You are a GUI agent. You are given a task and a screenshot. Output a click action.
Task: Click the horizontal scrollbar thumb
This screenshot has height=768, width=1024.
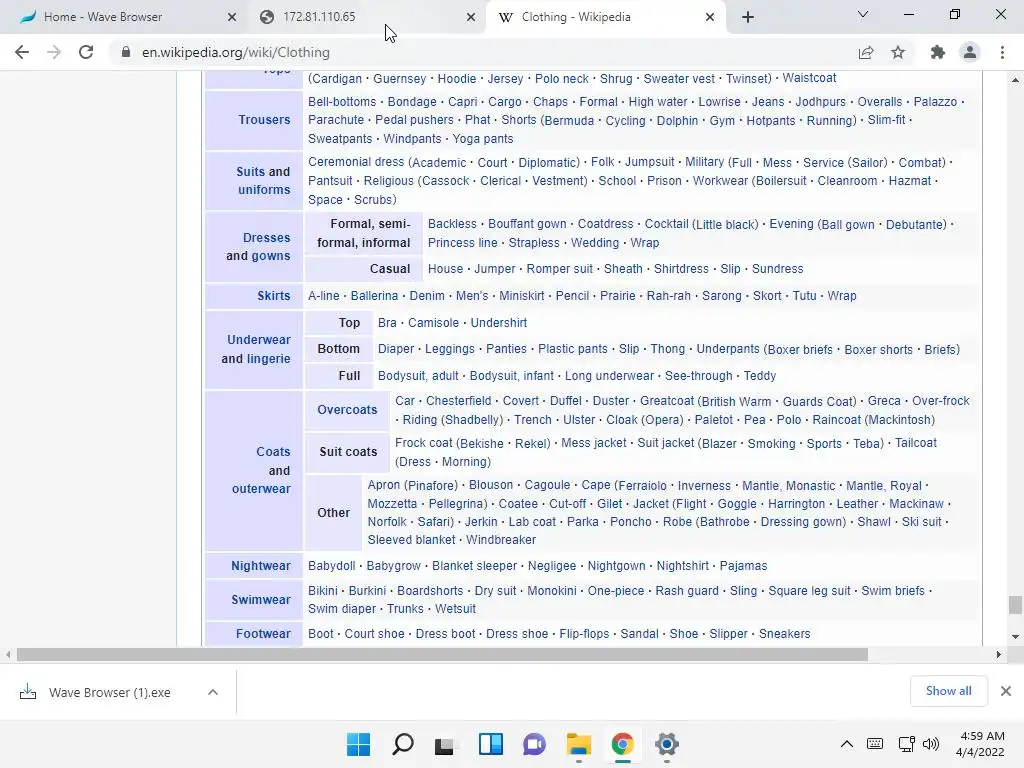(x=442, y=654)
